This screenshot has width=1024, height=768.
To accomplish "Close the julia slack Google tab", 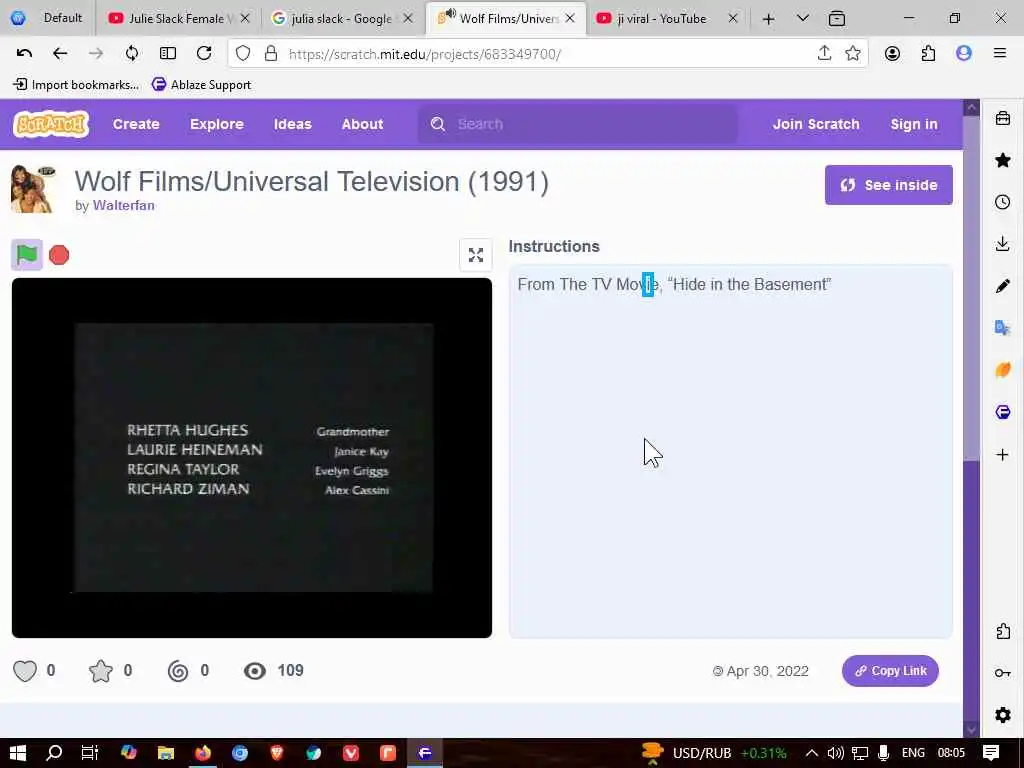I will click(408, 18).
